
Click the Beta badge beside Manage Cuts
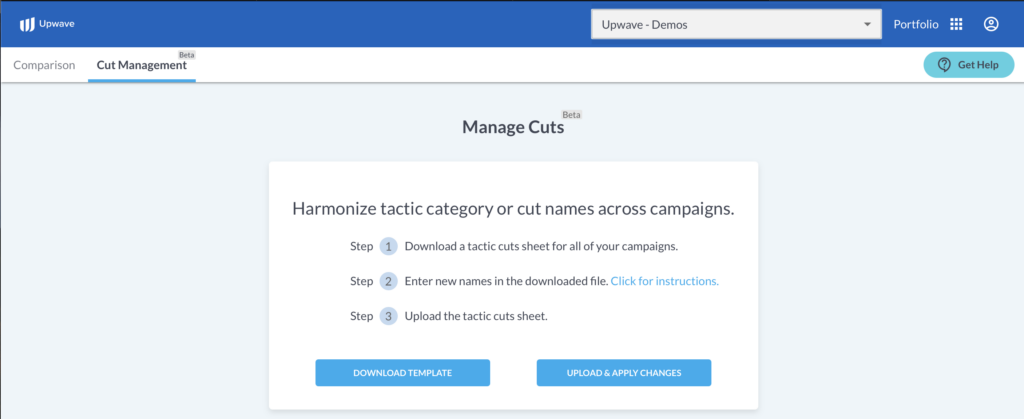pyautogui.click(x=571, y=115)
